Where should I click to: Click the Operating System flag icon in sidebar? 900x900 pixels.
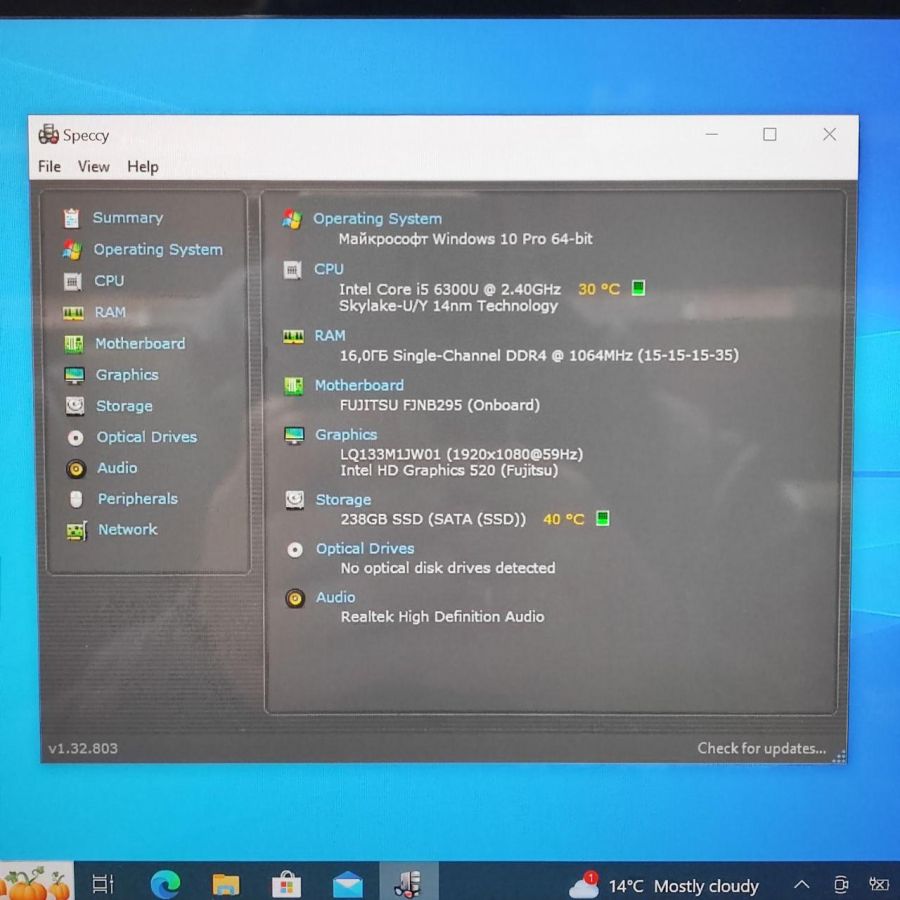[x=72, y=250]
